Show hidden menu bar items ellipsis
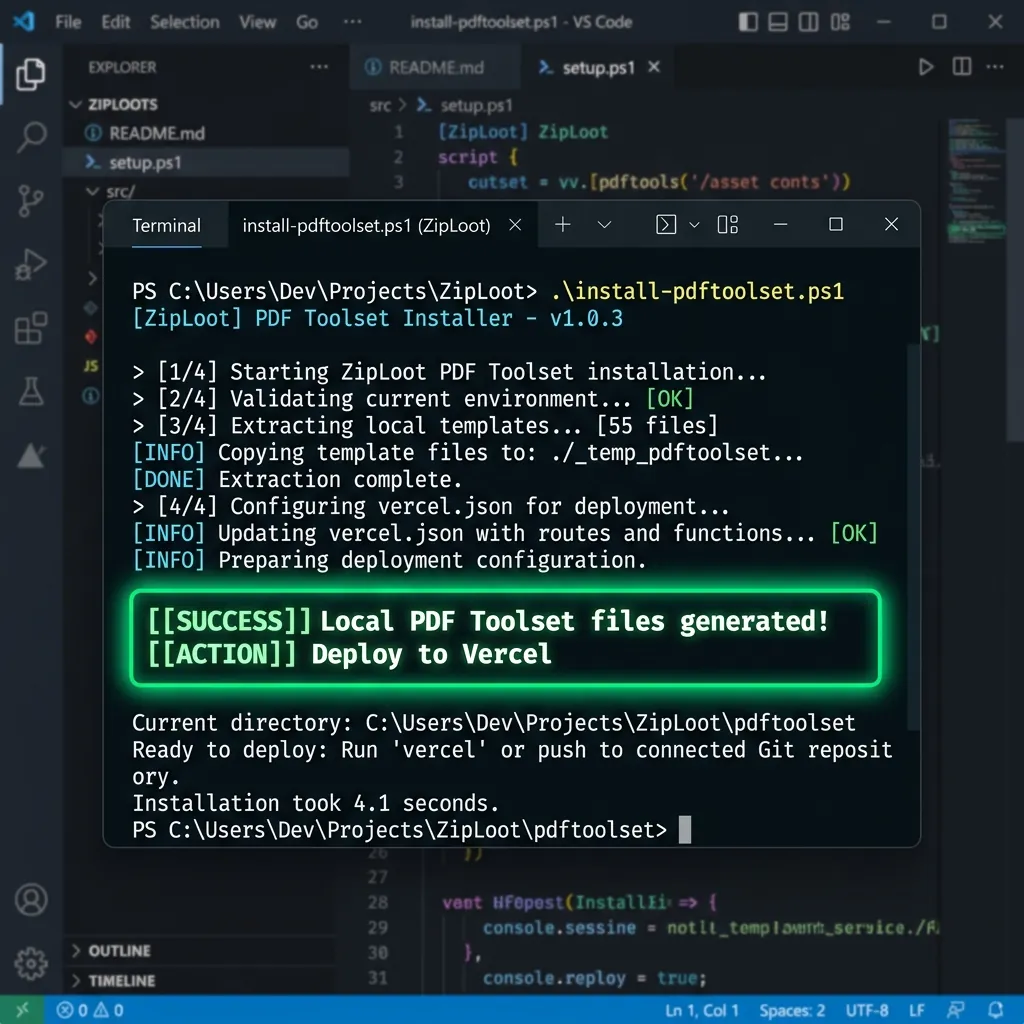Viewport: 1024px width, 1024px height. coord(353,22)
